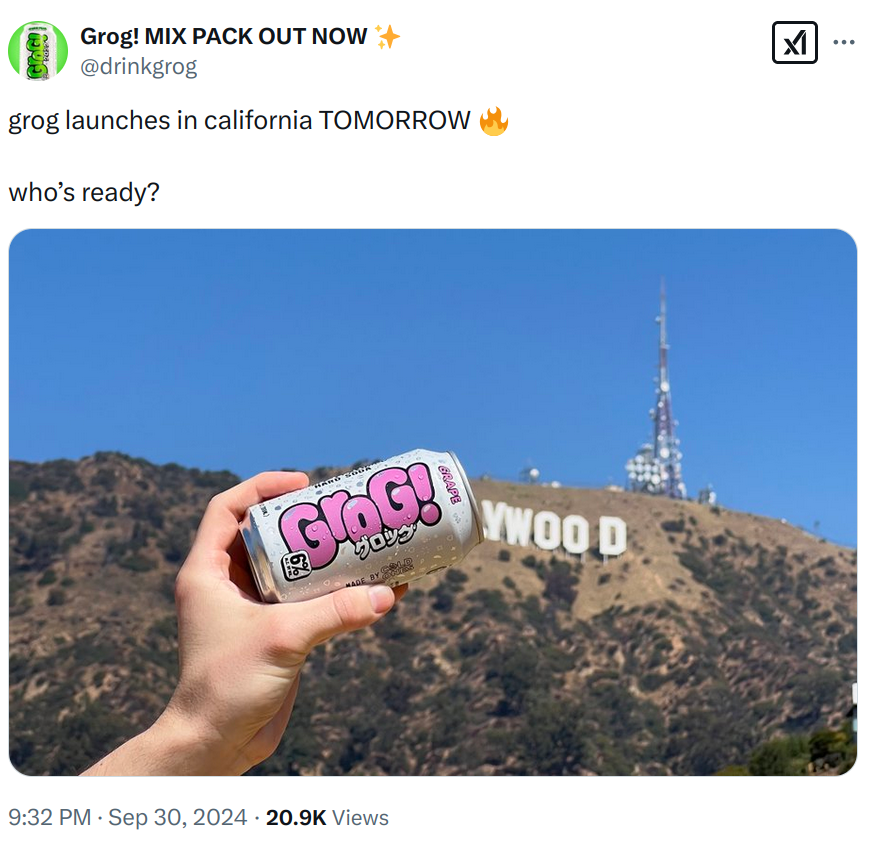This screenshot has width=869, height=842.
Task: Click the 20.9K Views count
Action: (x=327, y=817)
